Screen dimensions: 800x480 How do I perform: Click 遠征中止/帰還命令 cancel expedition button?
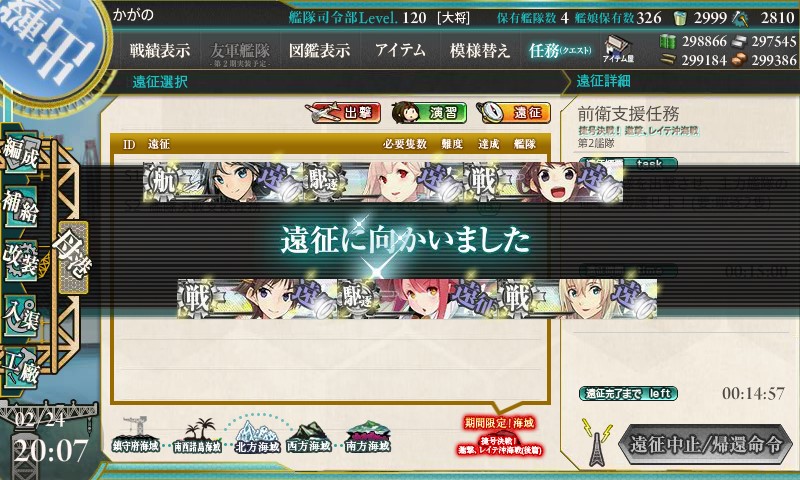click(x=706, y=444)
